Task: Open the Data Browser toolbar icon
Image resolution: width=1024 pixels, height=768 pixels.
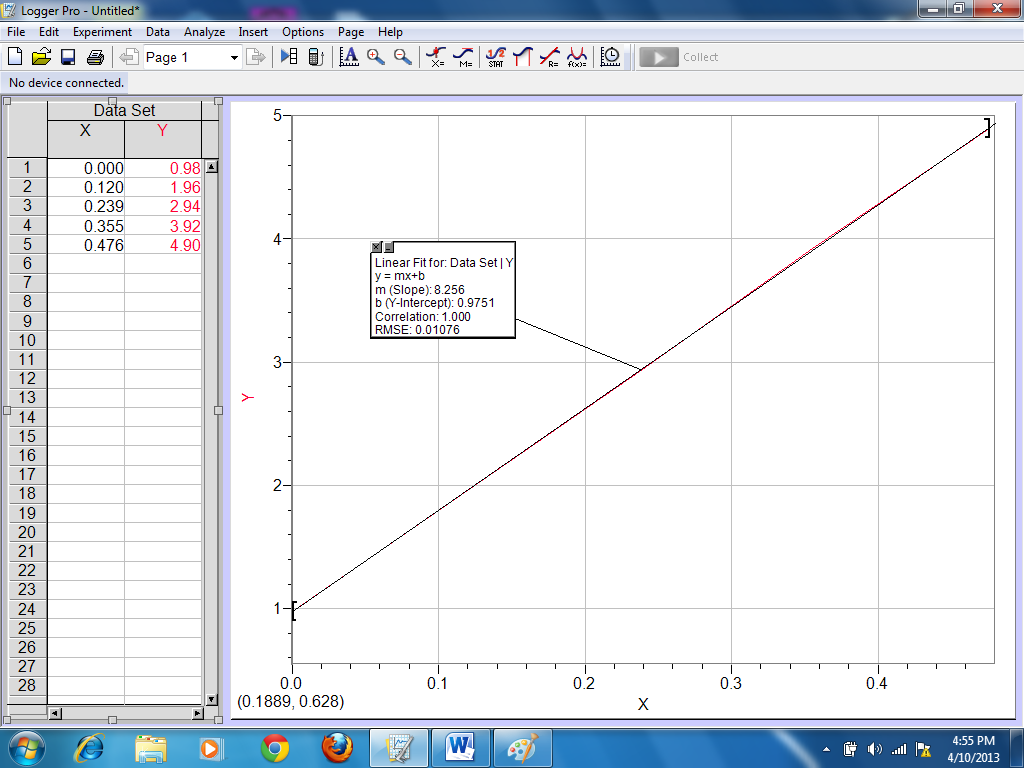Action: (289, 57)
